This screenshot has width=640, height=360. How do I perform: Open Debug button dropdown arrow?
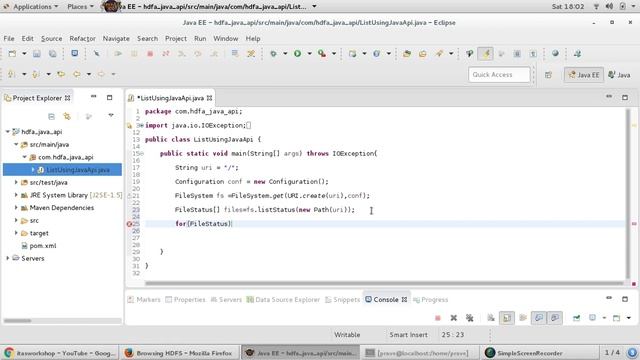[285, 53]
